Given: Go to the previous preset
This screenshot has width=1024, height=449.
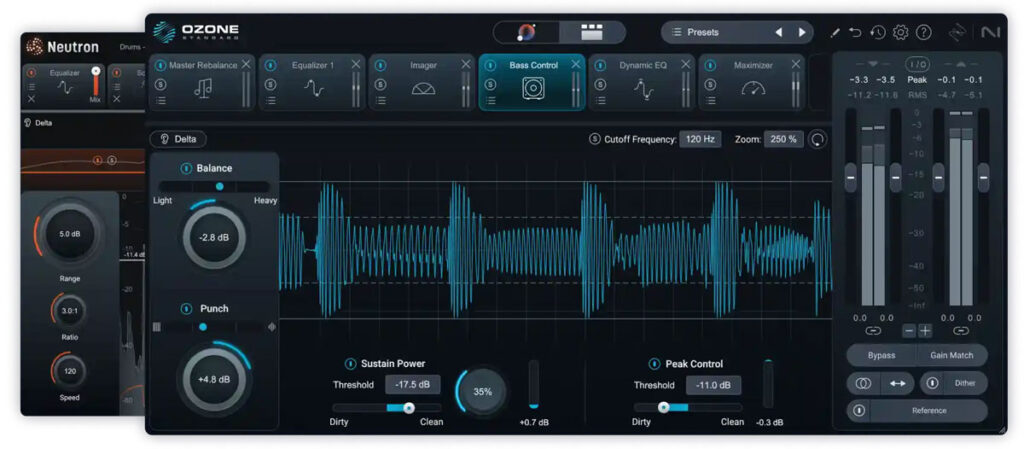Looking at the screenshot, I should click(778, 32).
